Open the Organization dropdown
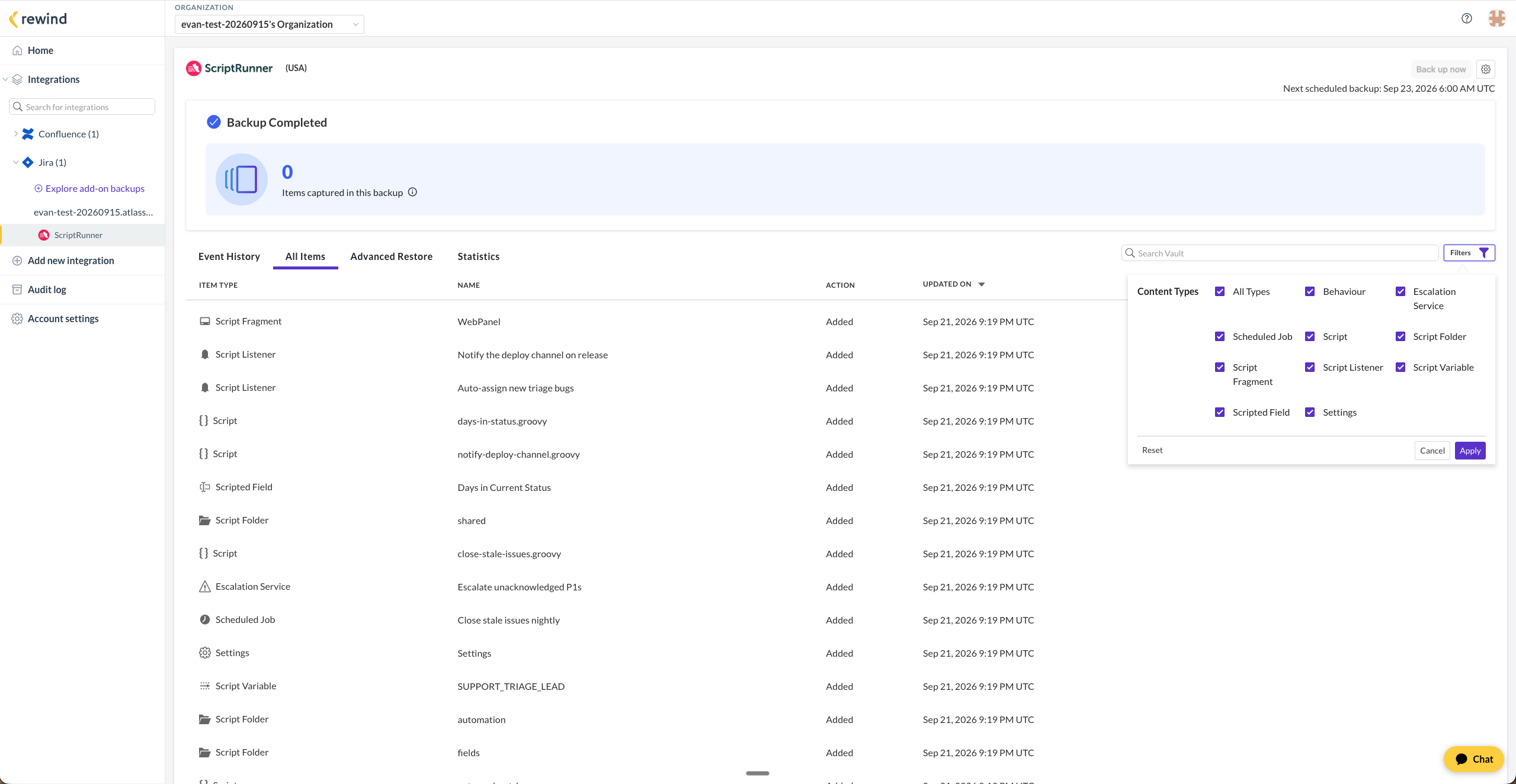The image size is (1516, 784). tap(269, 24)
